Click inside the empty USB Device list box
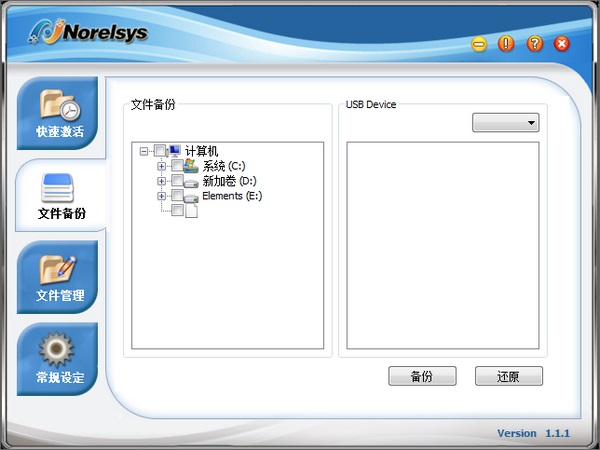The width and height of the screenshot is (600, 450). (443, 245)
